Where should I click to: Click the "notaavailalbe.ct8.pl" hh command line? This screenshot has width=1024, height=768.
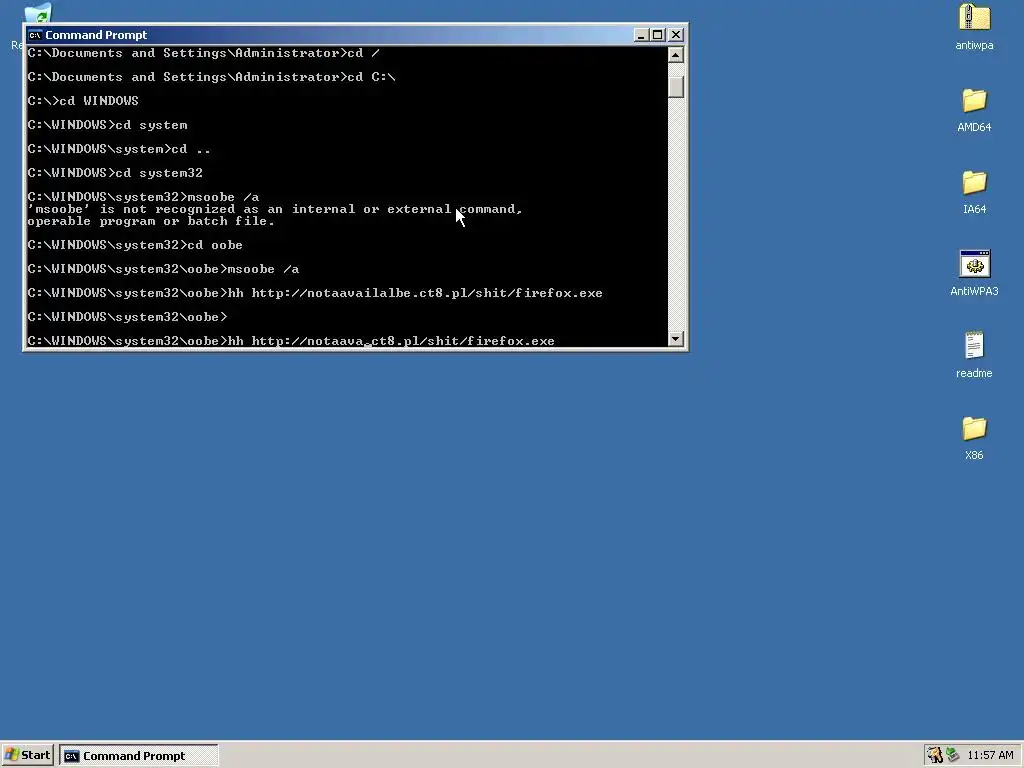coord(315,293)
